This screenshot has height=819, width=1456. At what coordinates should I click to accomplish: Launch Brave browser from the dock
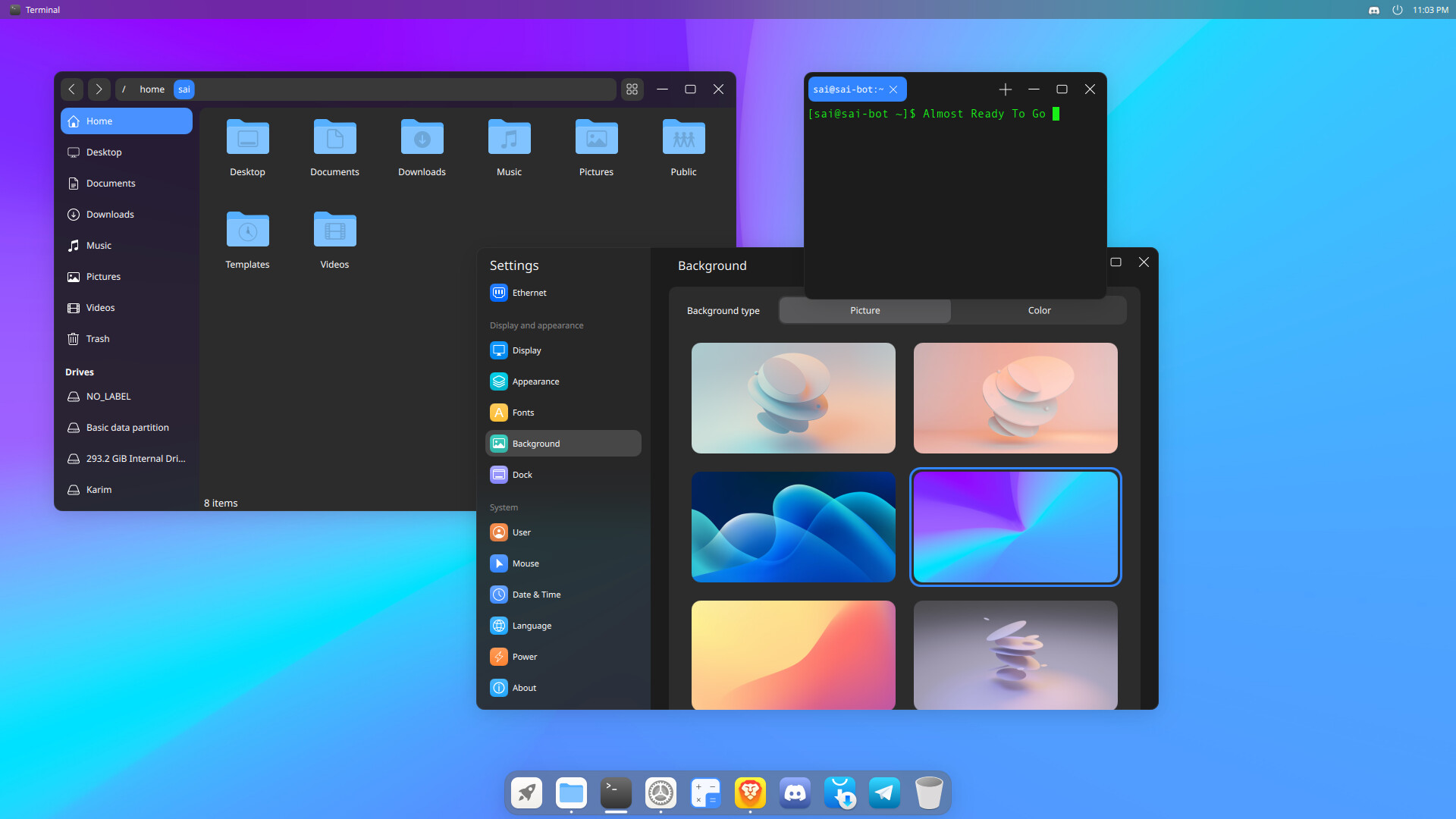coord(750,793)
